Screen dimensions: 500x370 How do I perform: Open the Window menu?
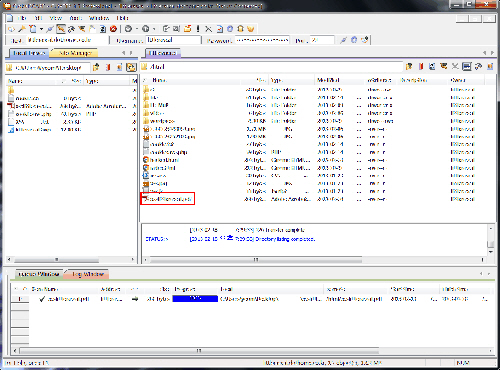99,18
